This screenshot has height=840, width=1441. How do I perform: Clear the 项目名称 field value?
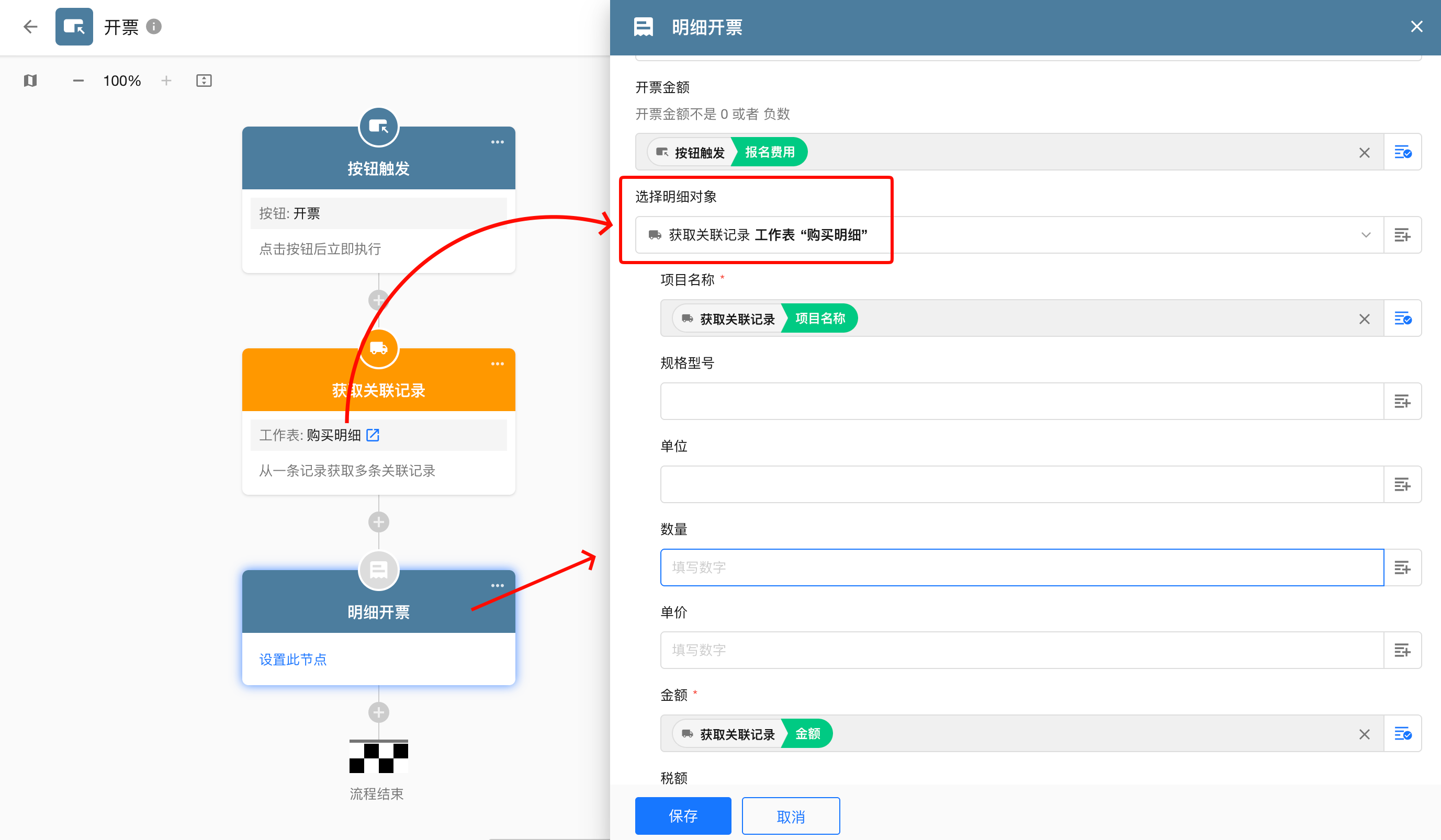pos(1365,319)
